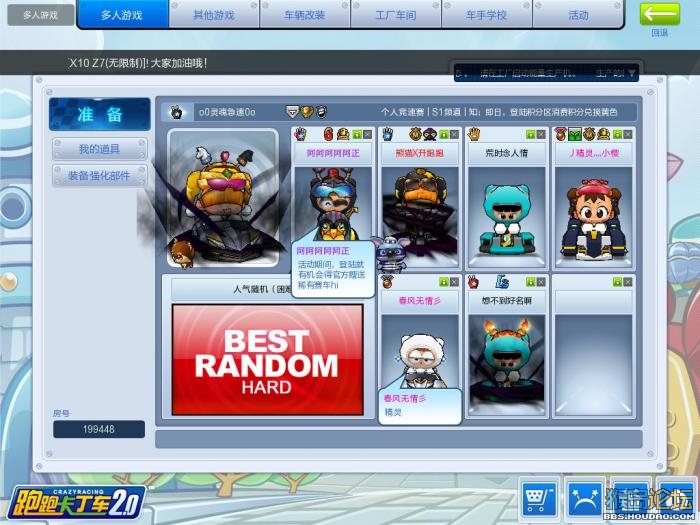
Task: Select player name 丿精灵...小樱
Action: pos(594,153)
